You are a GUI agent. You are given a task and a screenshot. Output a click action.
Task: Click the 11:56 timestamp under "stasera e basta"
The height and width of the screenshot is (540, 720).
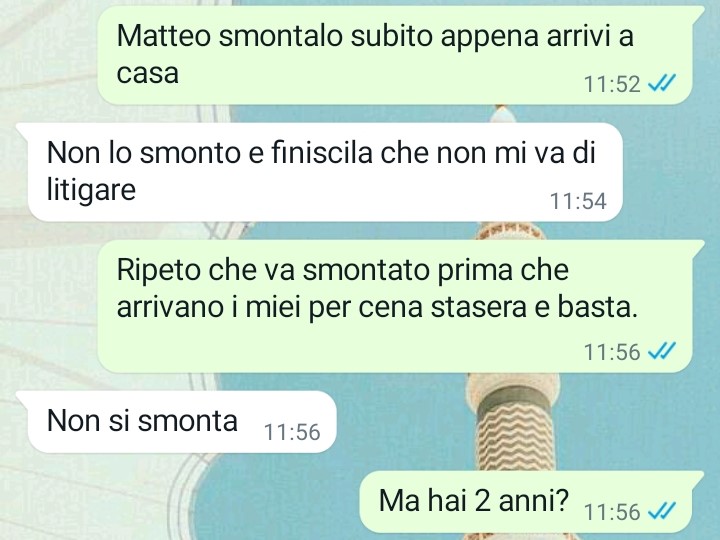pos(612,352)
